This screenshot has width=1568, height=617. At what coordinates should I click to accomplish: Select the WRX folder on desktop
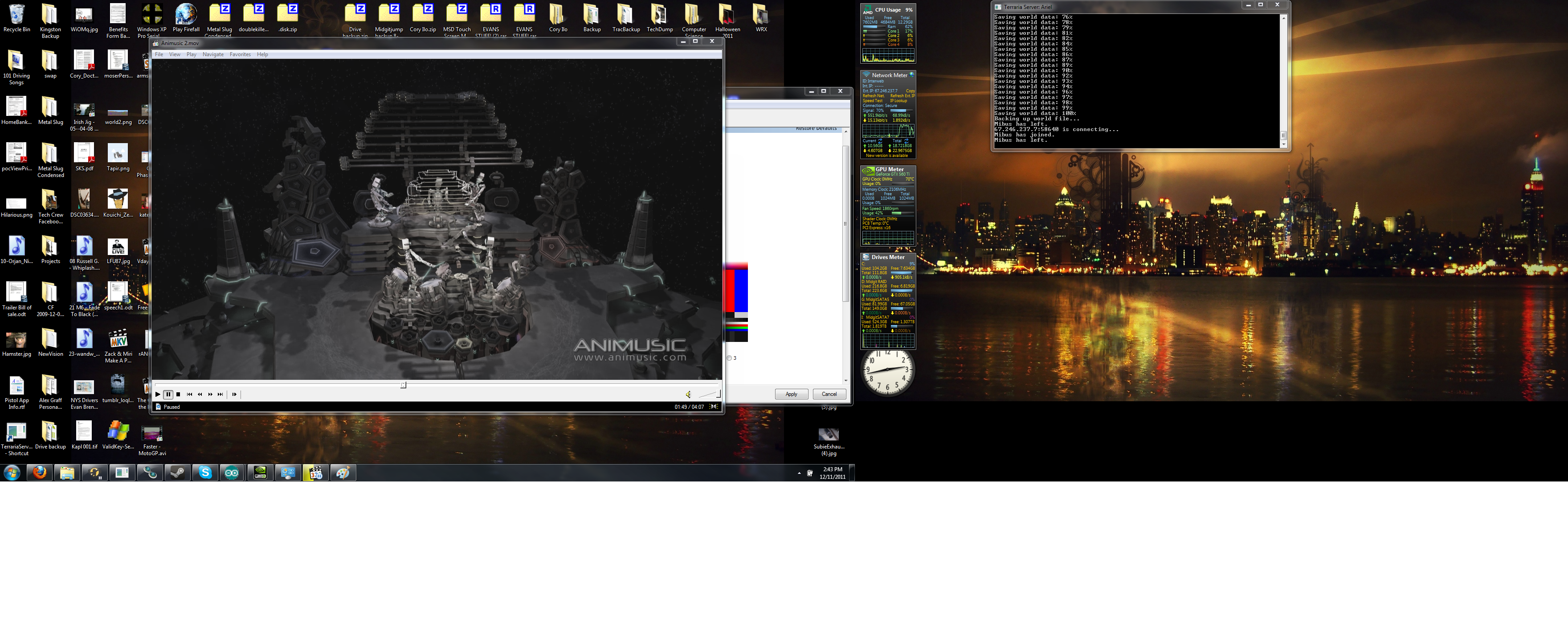tap(761, 18)
